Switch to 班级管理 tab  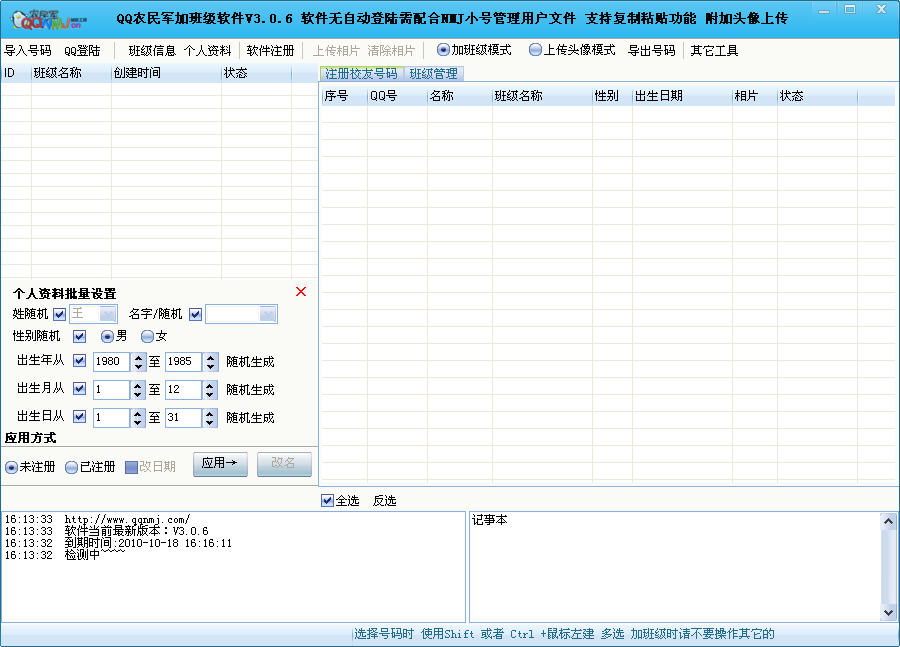click(x=434, y=73)
